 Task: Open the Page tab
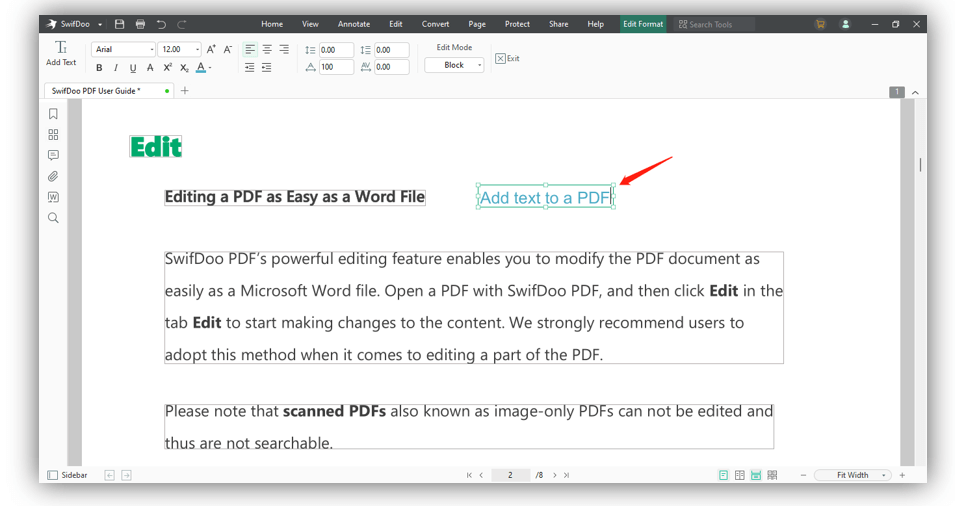[x=477, y=24]
